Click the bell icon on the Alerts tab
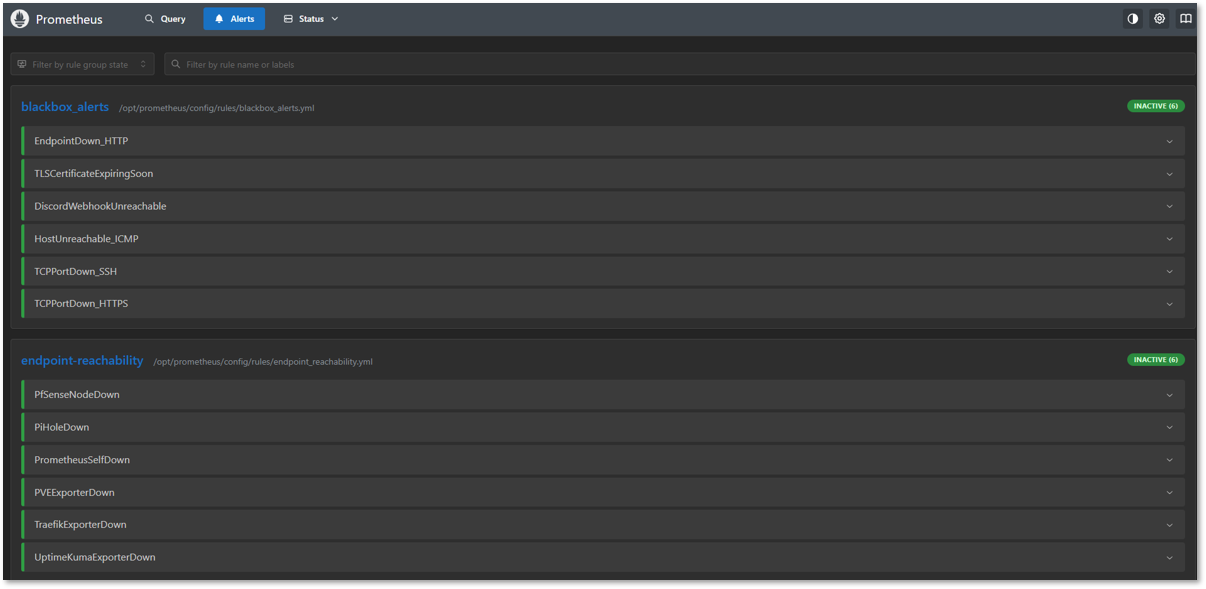 point(219,18)
